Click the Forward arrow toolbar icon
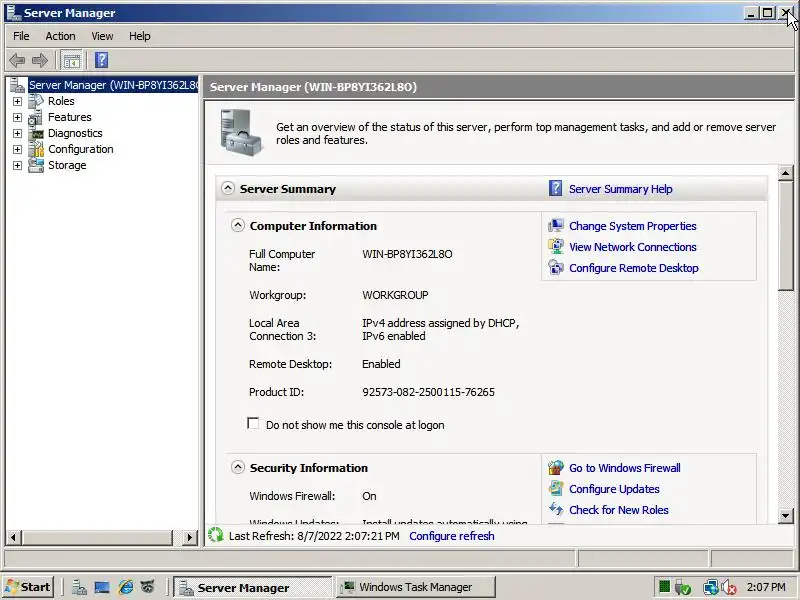The width and height of the screenshot is (800, 600). 40,61
